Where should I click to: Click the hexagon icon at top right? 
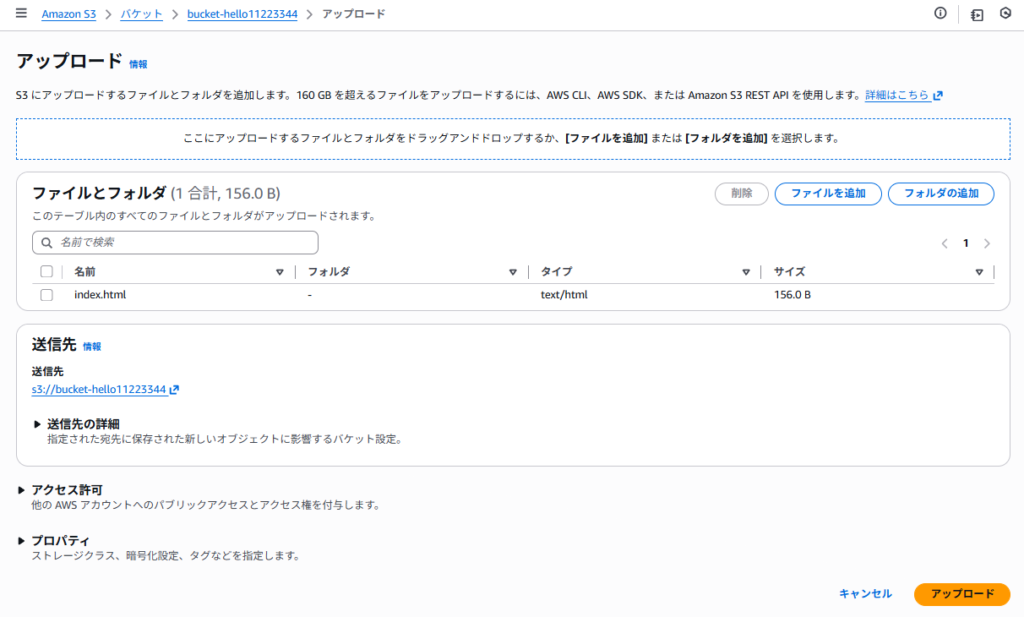coord(1005,14)
